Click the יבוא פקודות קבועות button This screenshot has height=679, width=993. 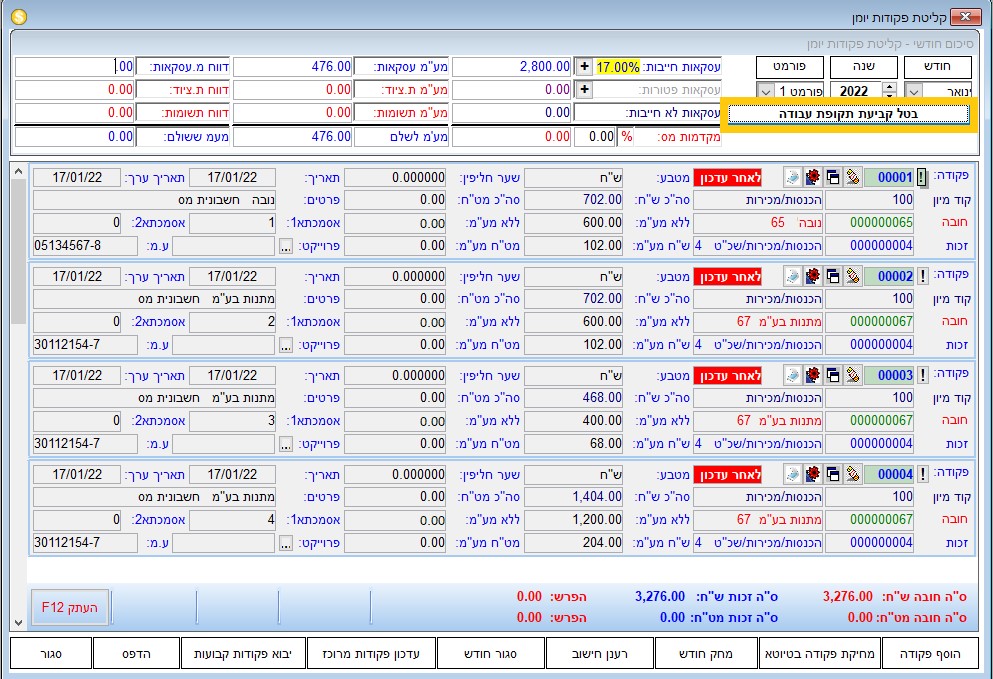[x=243, y=654]
